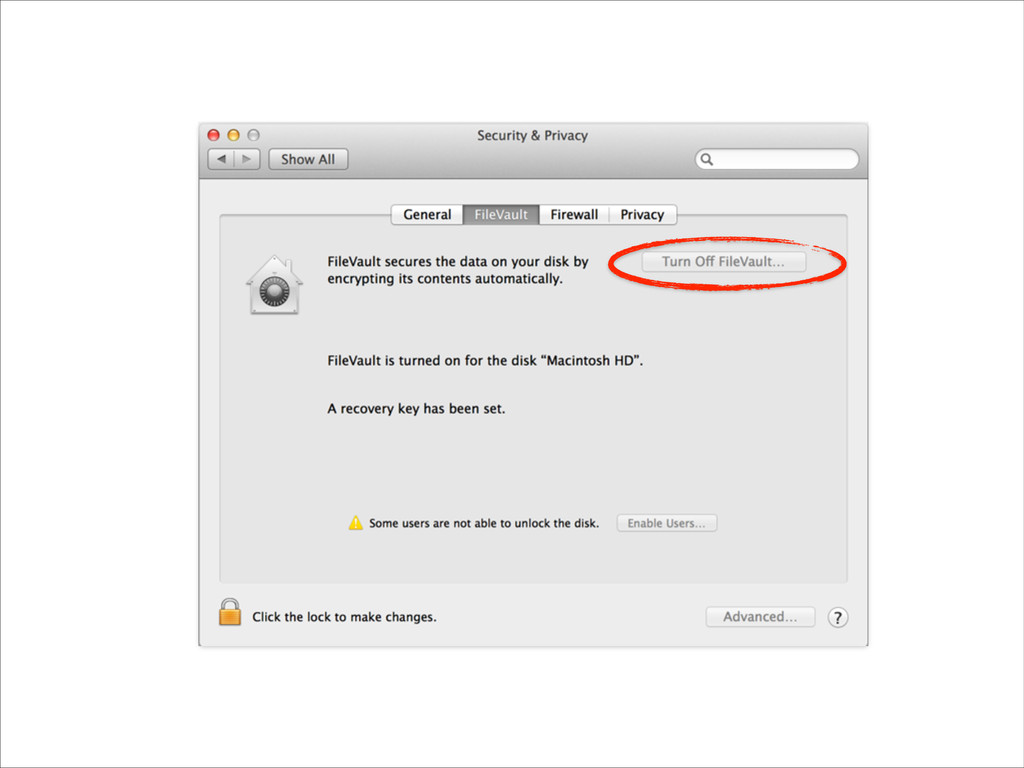
Task: Click the "Click the lock to make changes" text
Action: pyautogui.click(x=344, y=617)
